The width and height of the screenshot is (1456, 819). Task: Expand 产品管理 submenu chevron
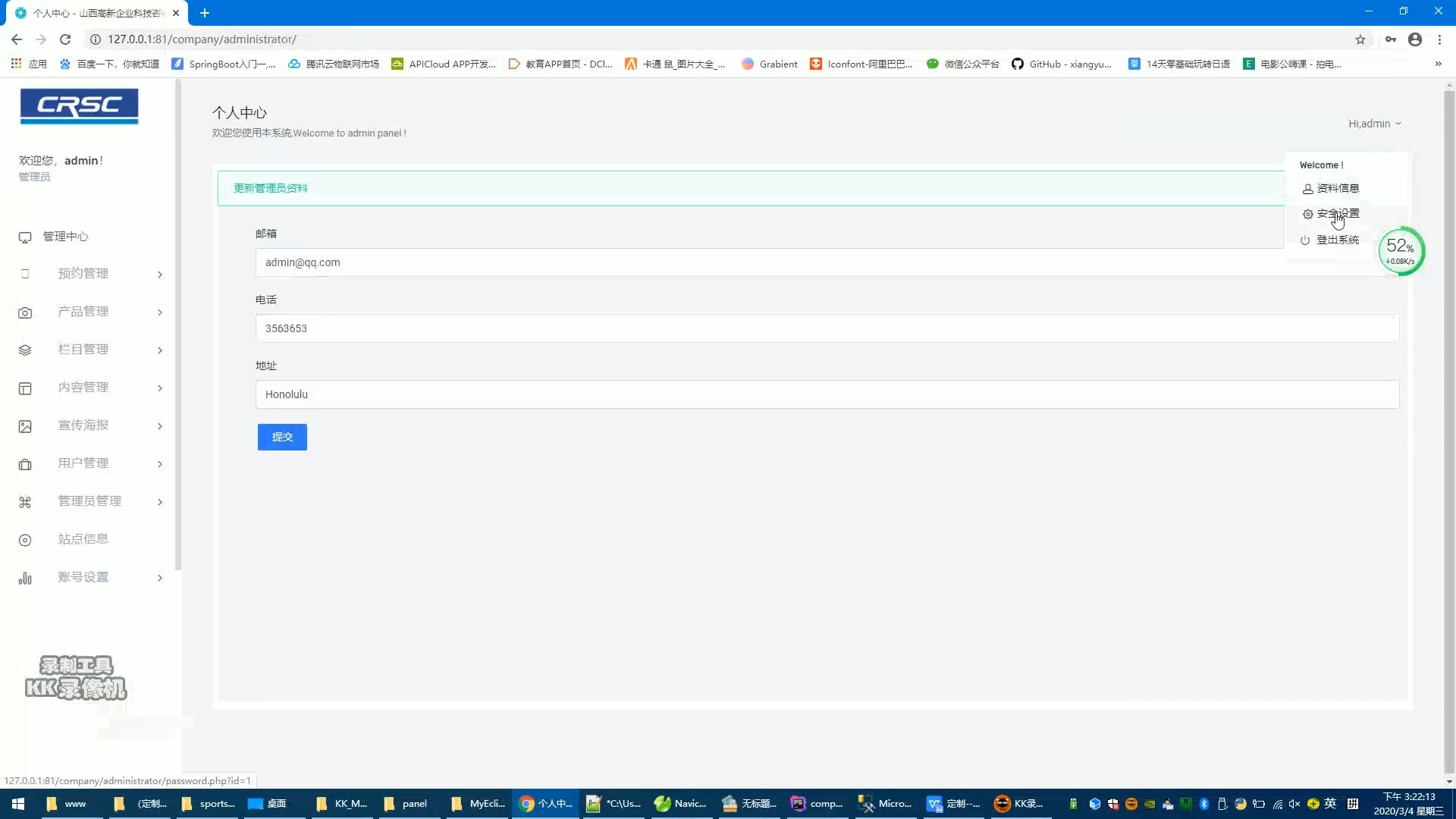click(160, 312)
